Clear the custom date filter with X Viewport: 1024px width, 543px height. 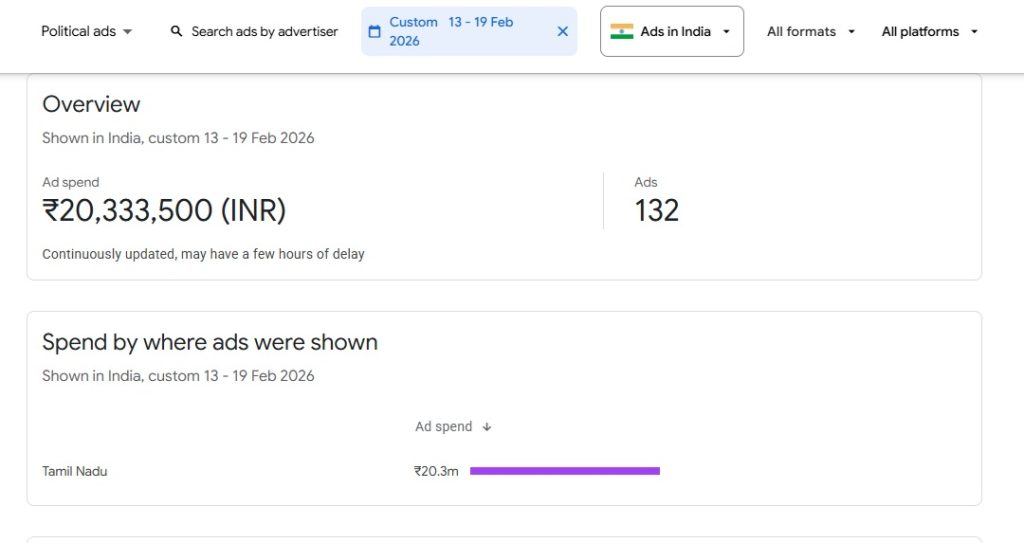point(562,32)
